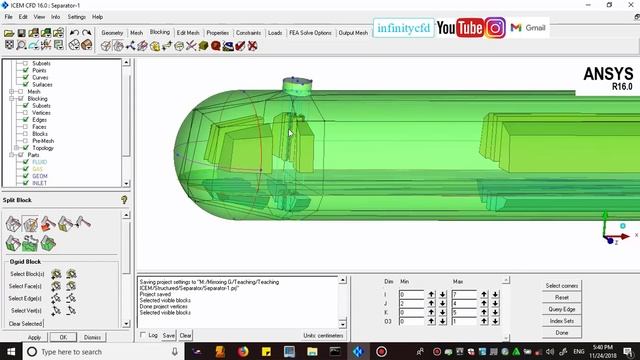Select the Ogrid Block option icon
Viewport: 640px width, 360px height.
30,224
